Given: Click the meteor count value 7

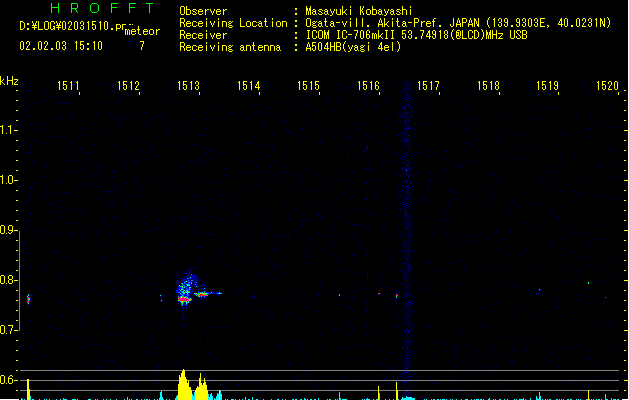Looking at the screenshot, I should (x=142, y=46).
